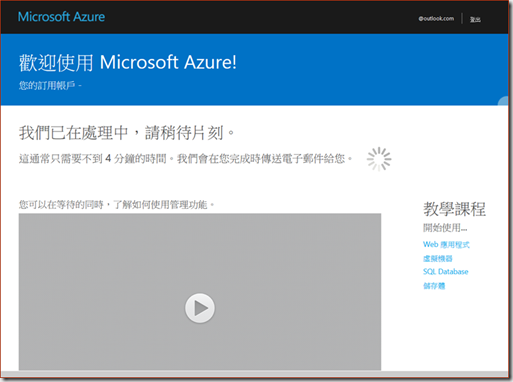The image size is (513, 382).
Task: Click the 教學課程 heading
Action: 454,209
